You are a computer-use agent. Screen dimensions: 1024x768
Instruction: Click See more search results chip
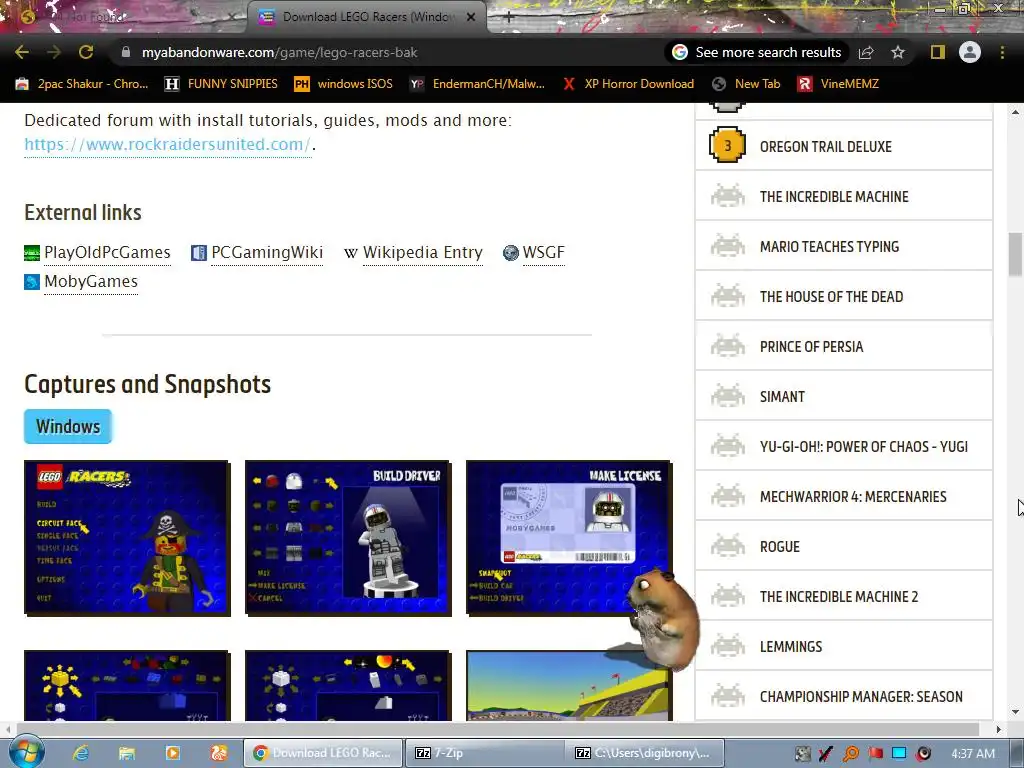(x=757, y=52)
